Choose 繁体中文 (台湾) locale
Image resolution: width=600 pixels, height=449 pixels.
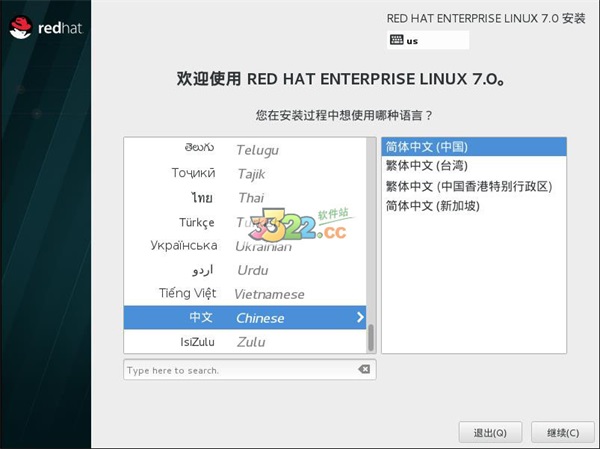click(474, 166)
